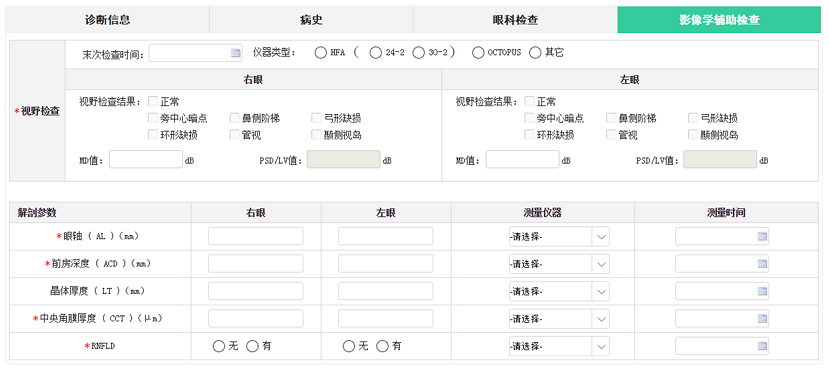Open calendar icon in 中央角膜厚度 CCT row
This screenshot has height=380, width=829.
tap(762, 319)
